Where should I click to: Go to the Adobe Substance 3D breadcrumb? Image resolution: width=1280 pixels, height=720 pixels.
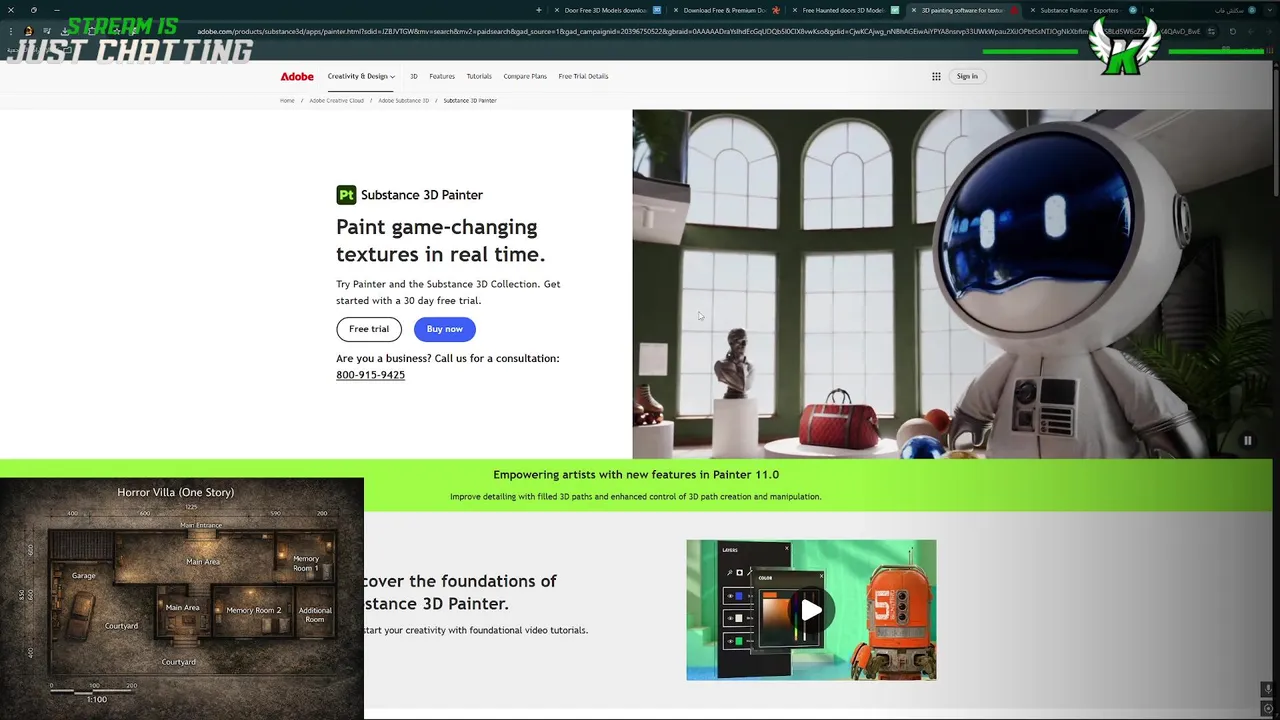tap(403, 100)
